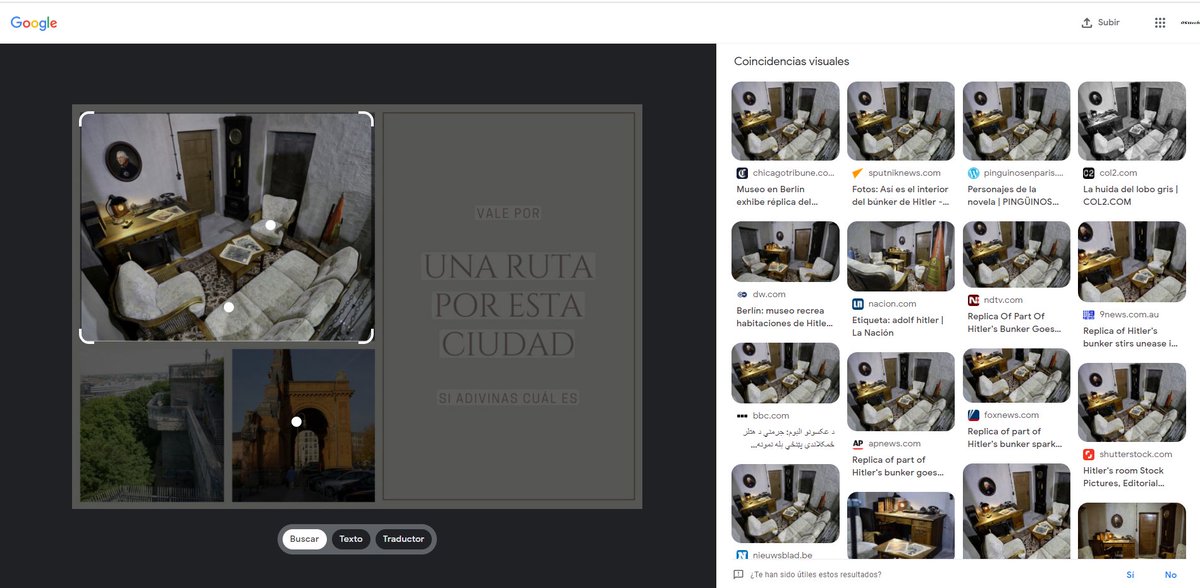The width and height of the screenshot is (1200, 588).
Task: Click the bbc.com favicon
Action: (742, 416)
